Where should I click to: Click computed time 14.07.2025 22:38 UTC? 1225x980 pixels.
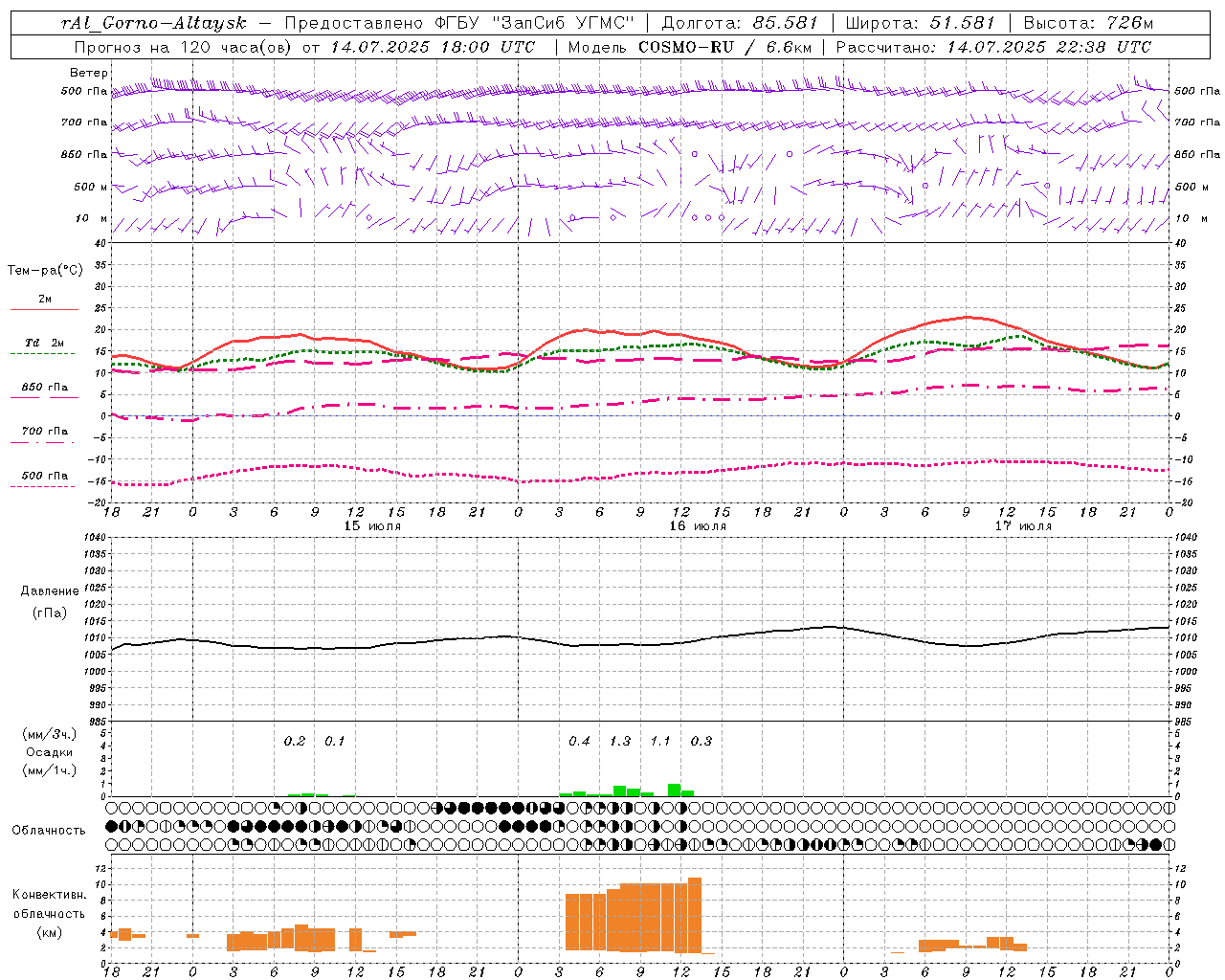point(1049,46)
